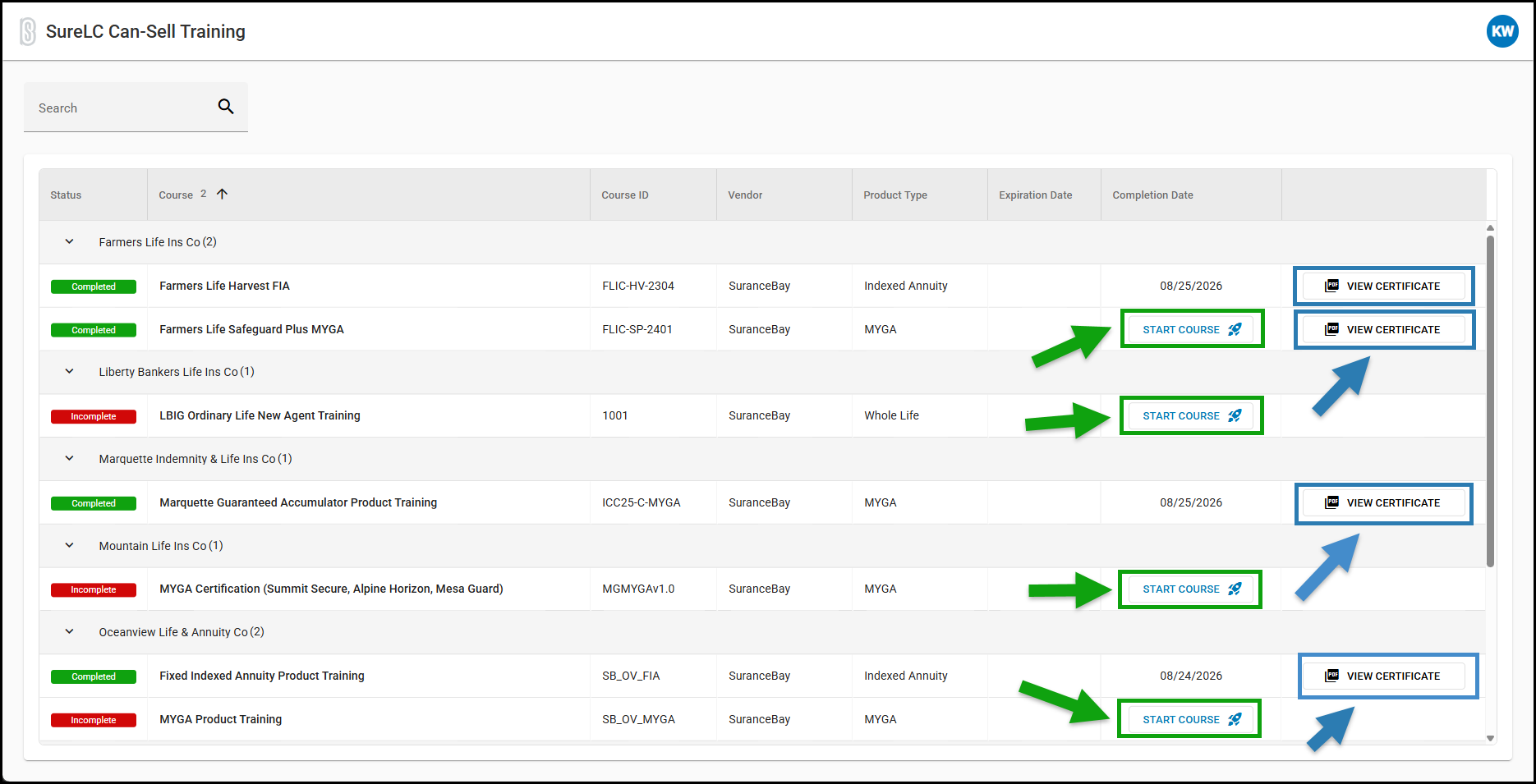Screen dimensions: 1536x784
Task: Start the MYGA Certification Summit Secure course
Action: [1192, 589]
